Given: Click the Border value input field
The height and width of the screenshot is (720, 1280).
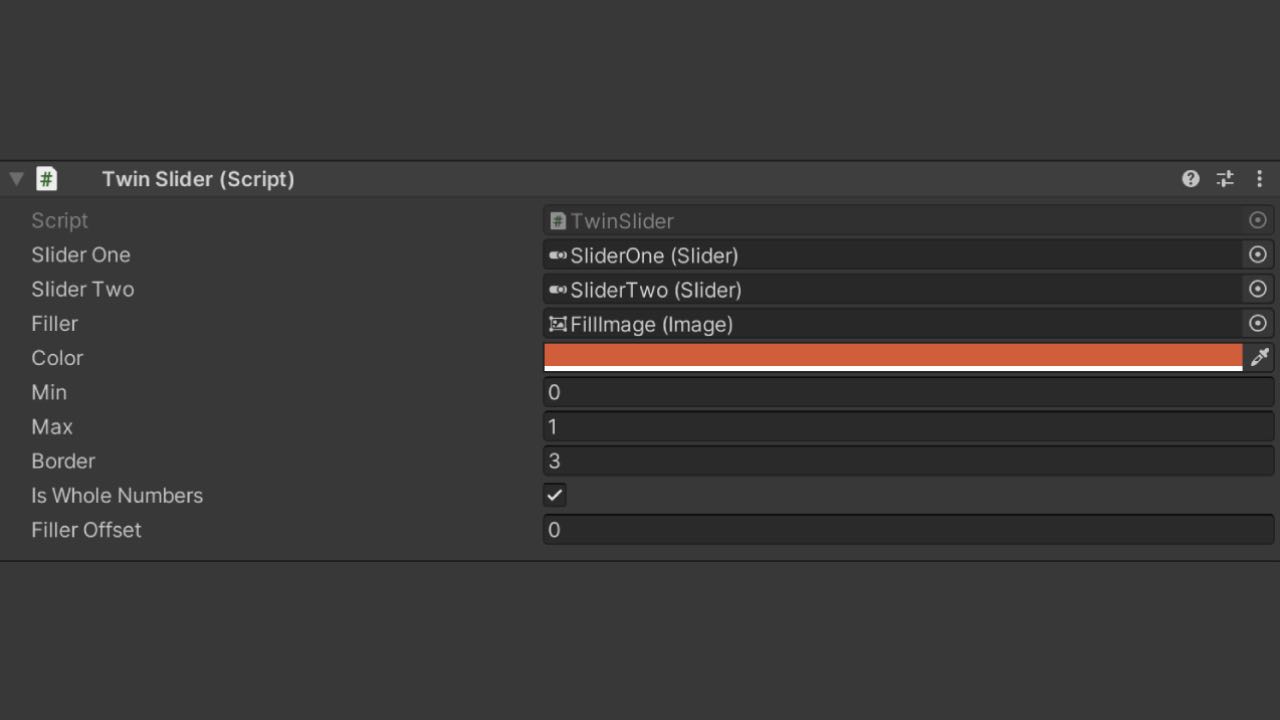Looking at the screenshot, I should tap(907, 461).
